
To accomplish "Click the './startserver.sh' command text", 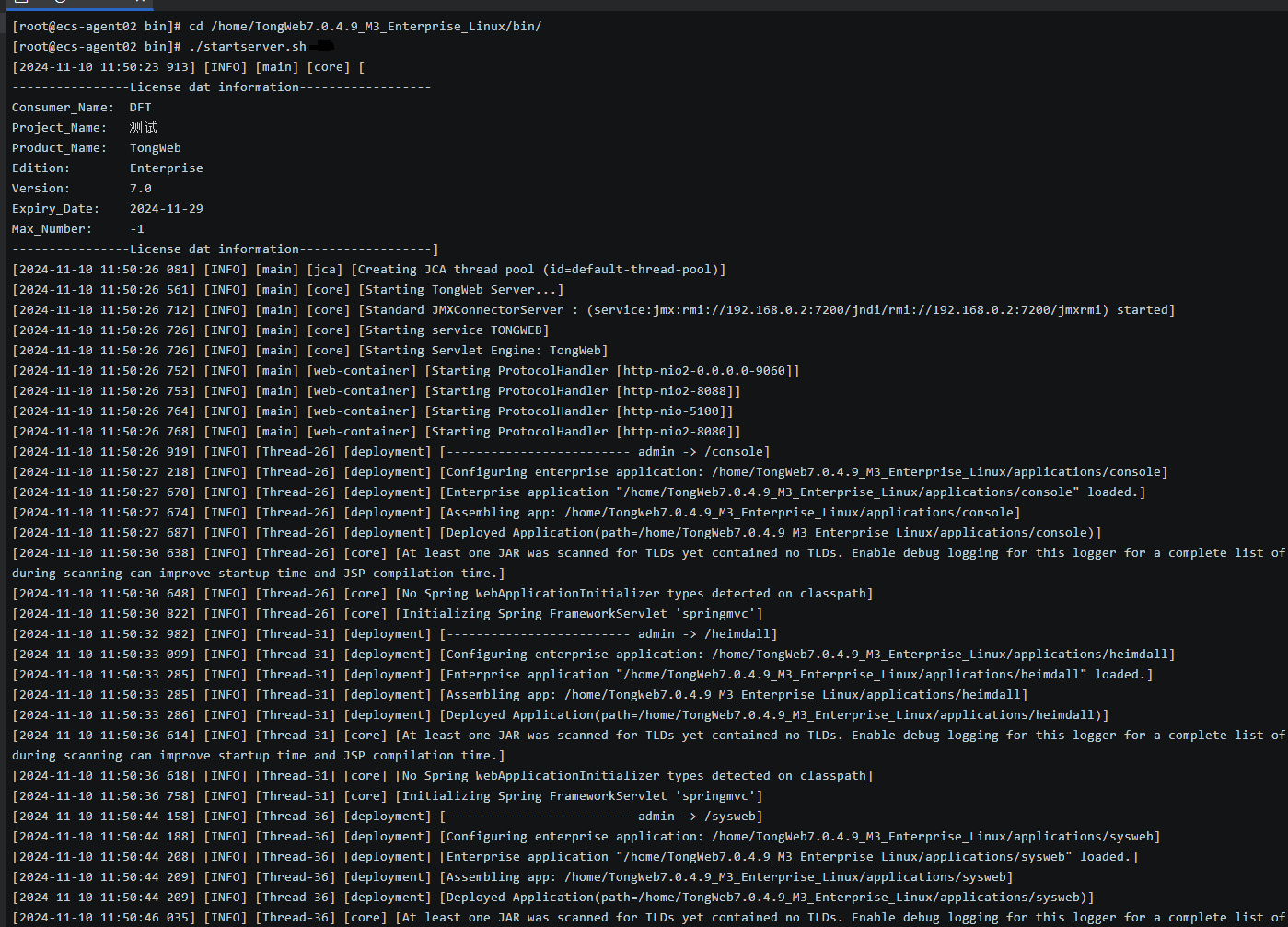I will pyautogui.click(x=248, y=46).
